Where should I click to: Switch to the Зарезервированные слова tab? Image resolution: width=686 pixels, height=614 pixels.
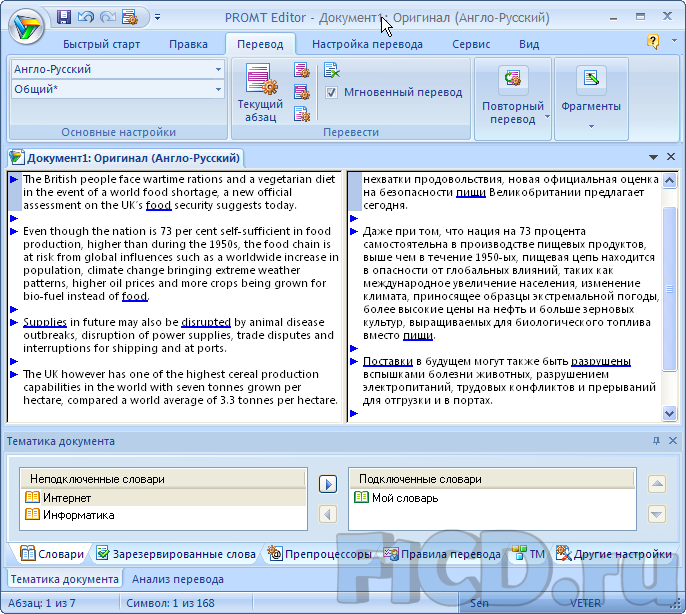pos(176,554)
